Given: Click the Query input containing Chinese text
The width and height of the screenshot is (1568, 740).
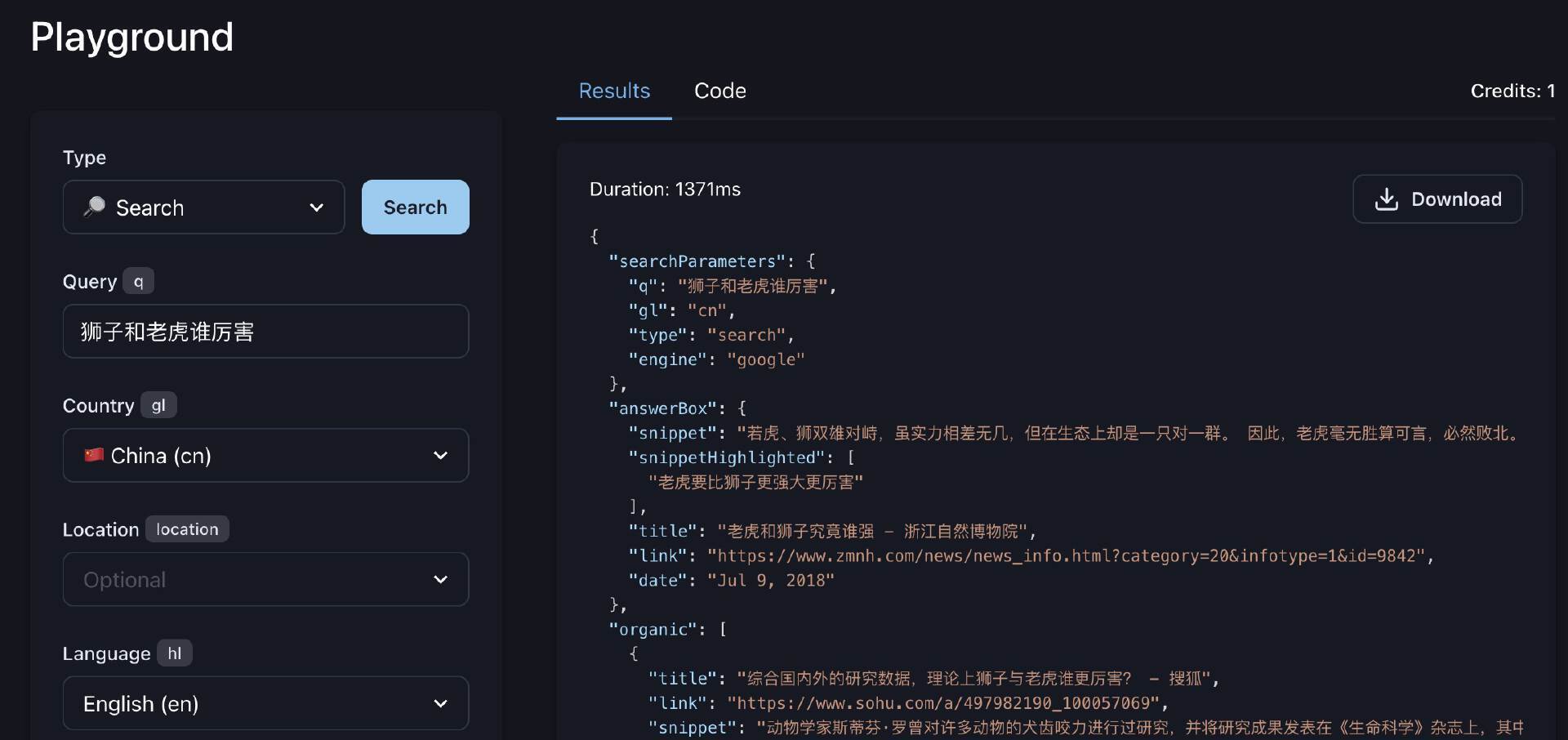Looking at the screenshot, I should [265, 331].
